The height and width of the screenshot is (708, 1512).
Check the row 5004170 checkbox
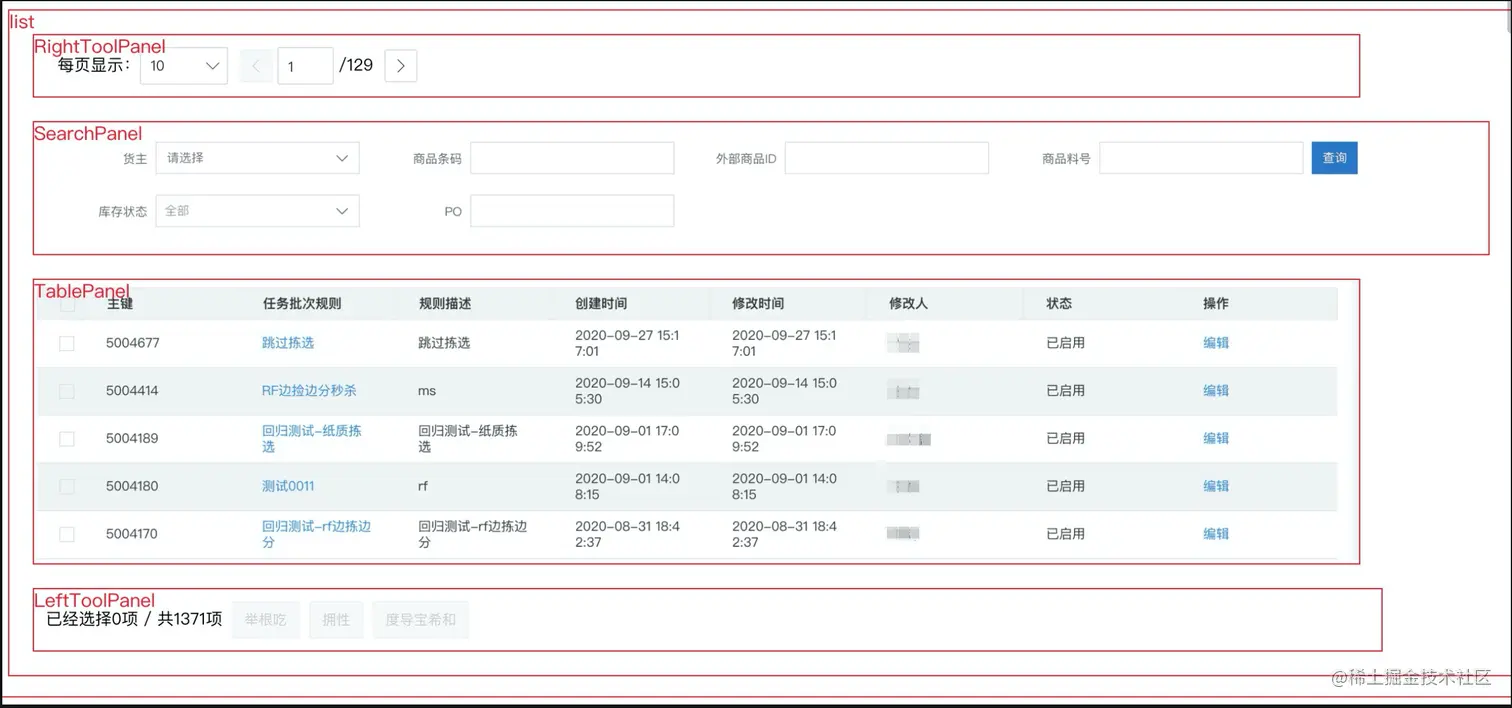tap(67, 534)
